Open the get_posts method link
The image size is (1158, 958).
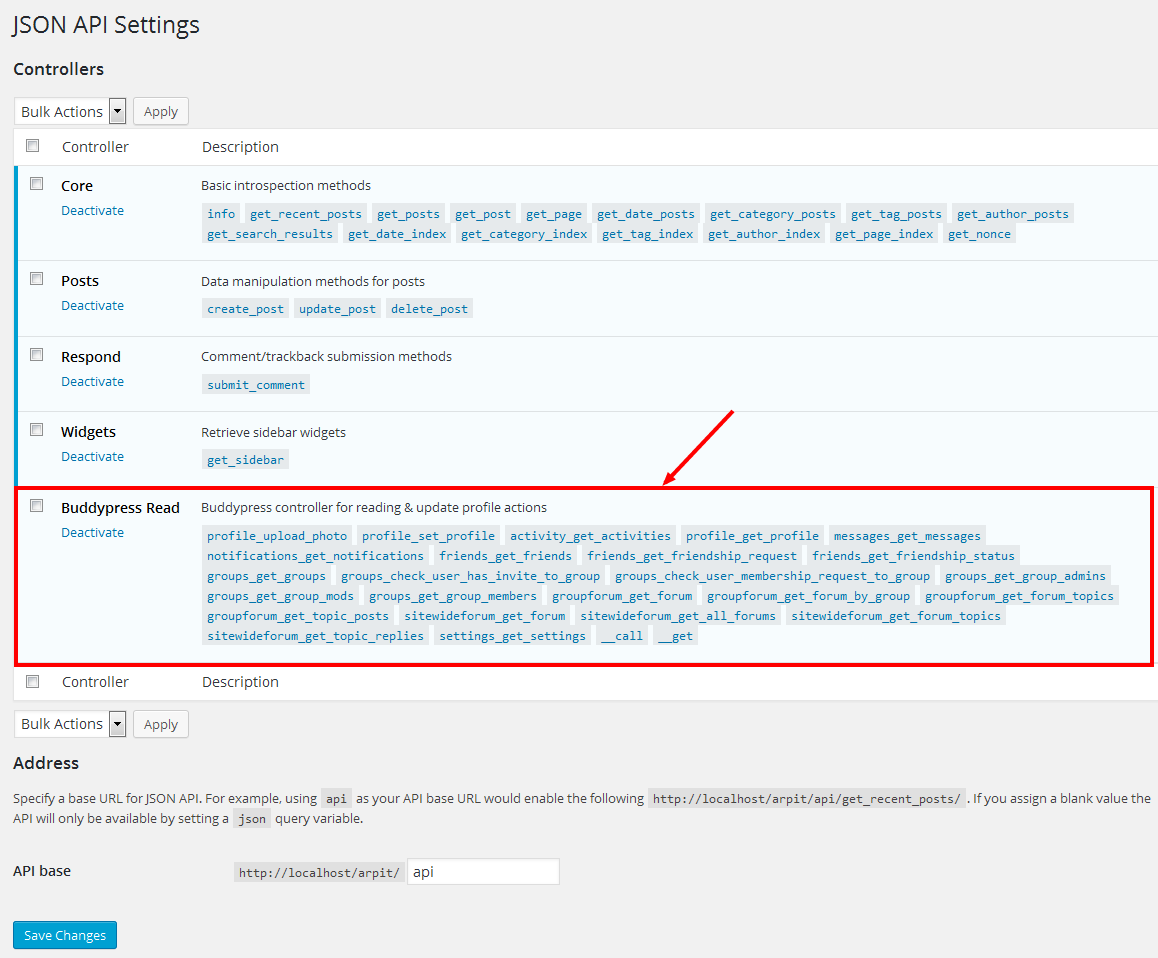click(x=408, y=214)
